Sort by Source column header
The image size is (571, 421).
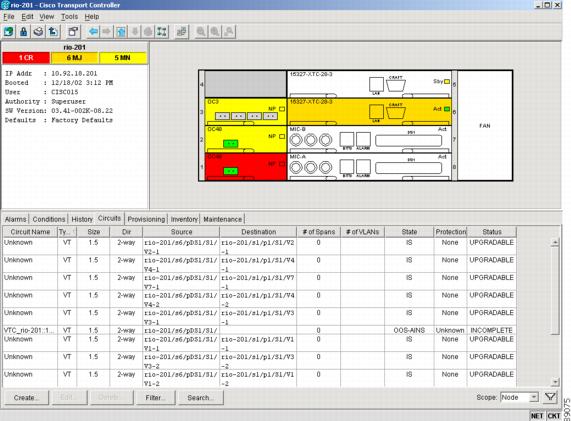(181, 232)
